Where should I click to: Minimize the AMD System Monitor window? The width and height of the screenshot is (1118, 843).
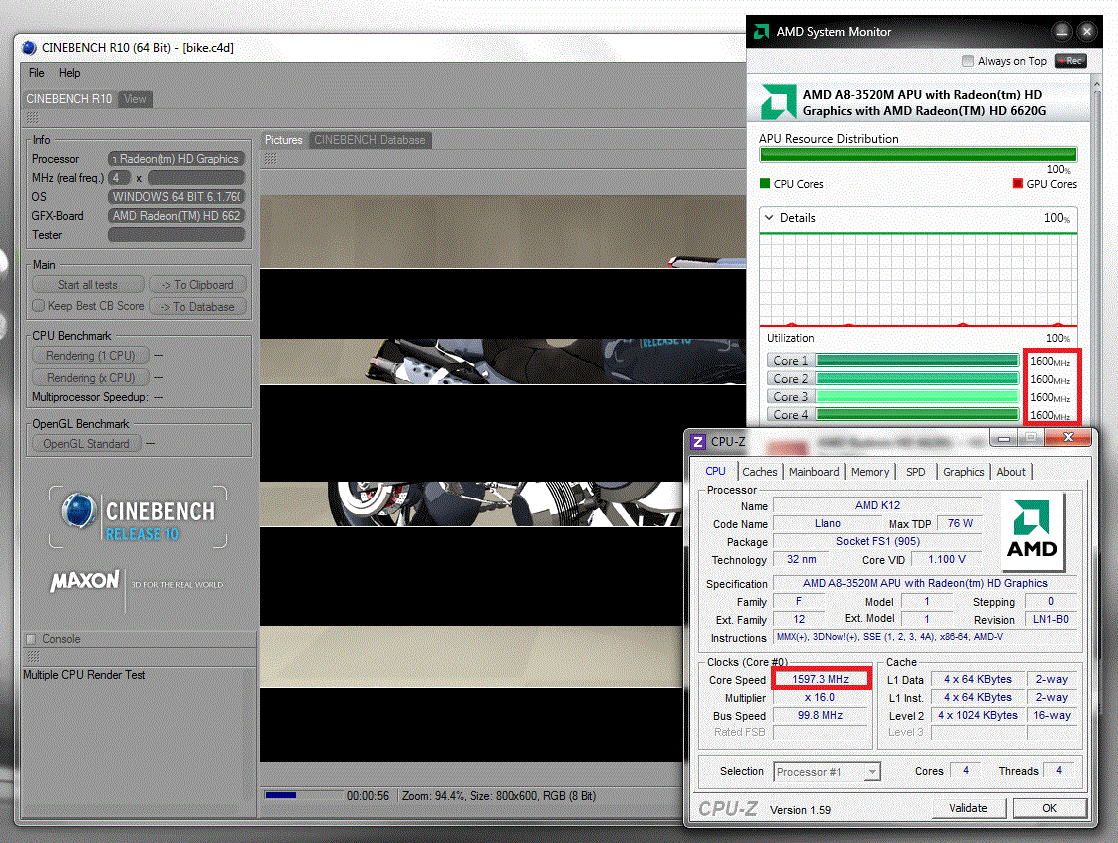tap(1061, 31)
